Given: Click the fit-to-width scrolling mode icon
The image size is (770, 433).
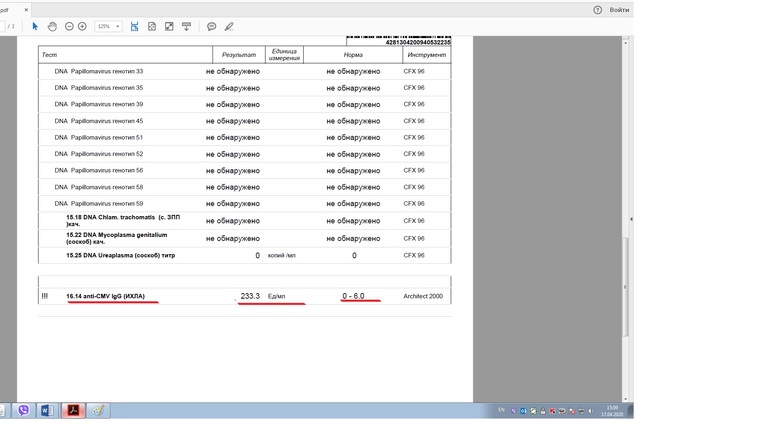Looking at the screenshot, I should click(134, 26).
